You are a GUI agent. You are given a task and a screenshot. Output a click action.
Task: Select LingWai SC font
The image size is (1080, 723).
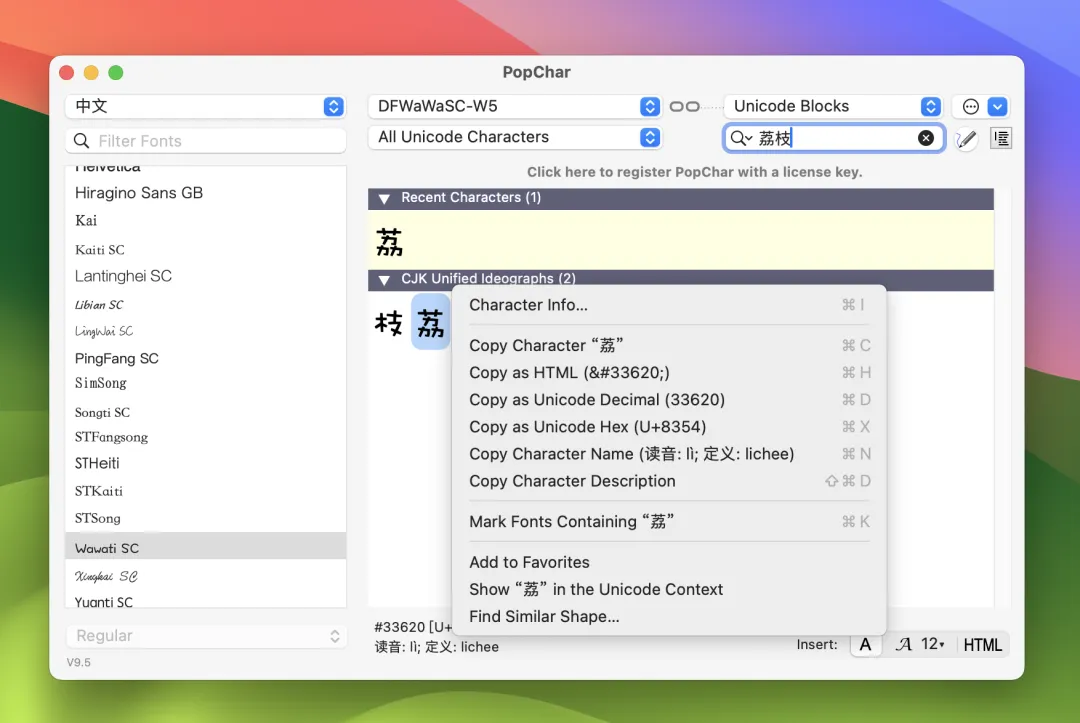pos(205,331)
